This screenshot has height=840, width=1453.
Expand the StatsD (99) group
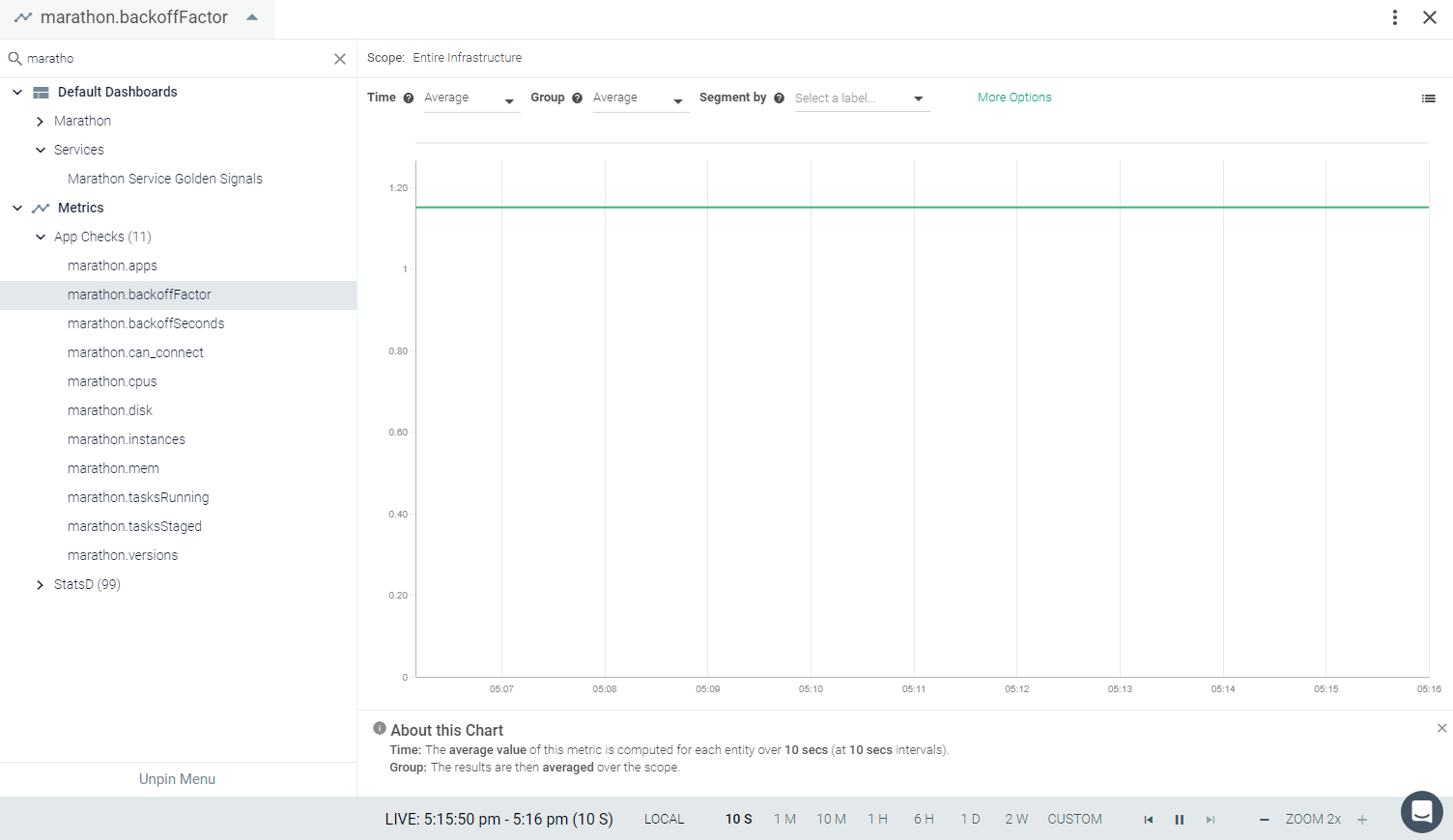40,584
